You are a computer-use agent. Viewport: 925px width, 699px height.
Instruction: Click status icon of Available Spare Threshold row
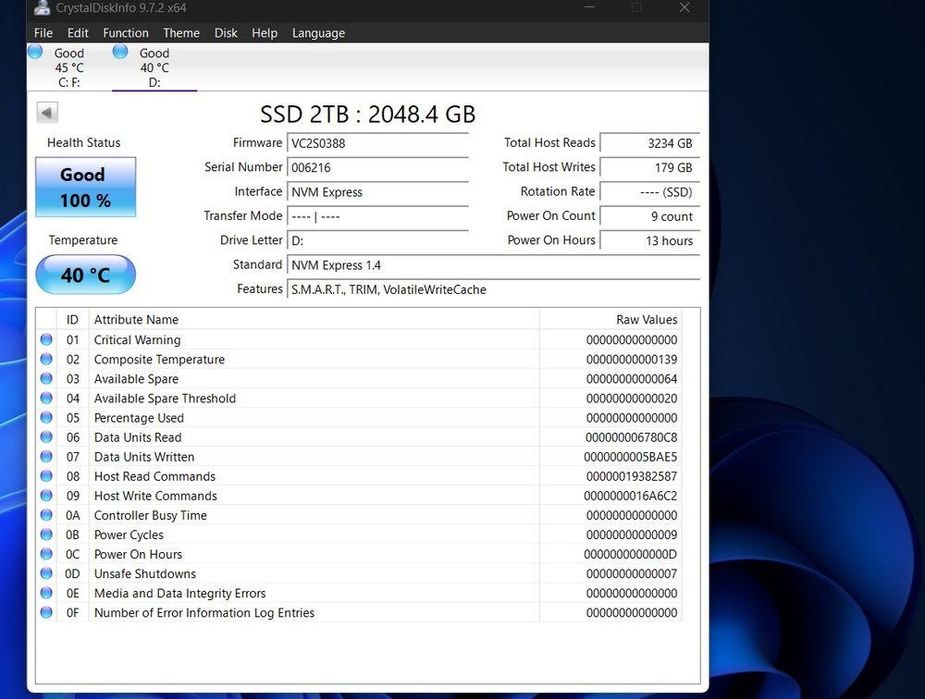(x=46, y=398)
